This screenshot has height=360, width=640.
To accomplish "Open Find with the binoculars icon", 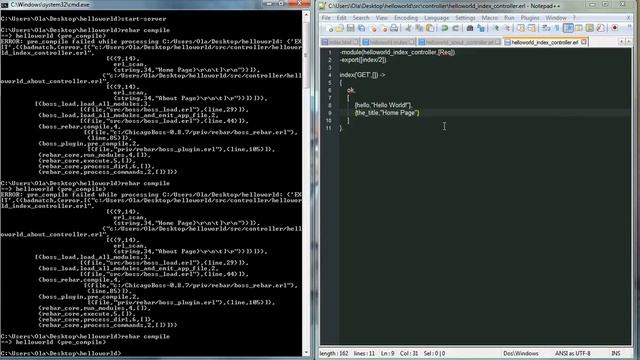I will [470, 28].
